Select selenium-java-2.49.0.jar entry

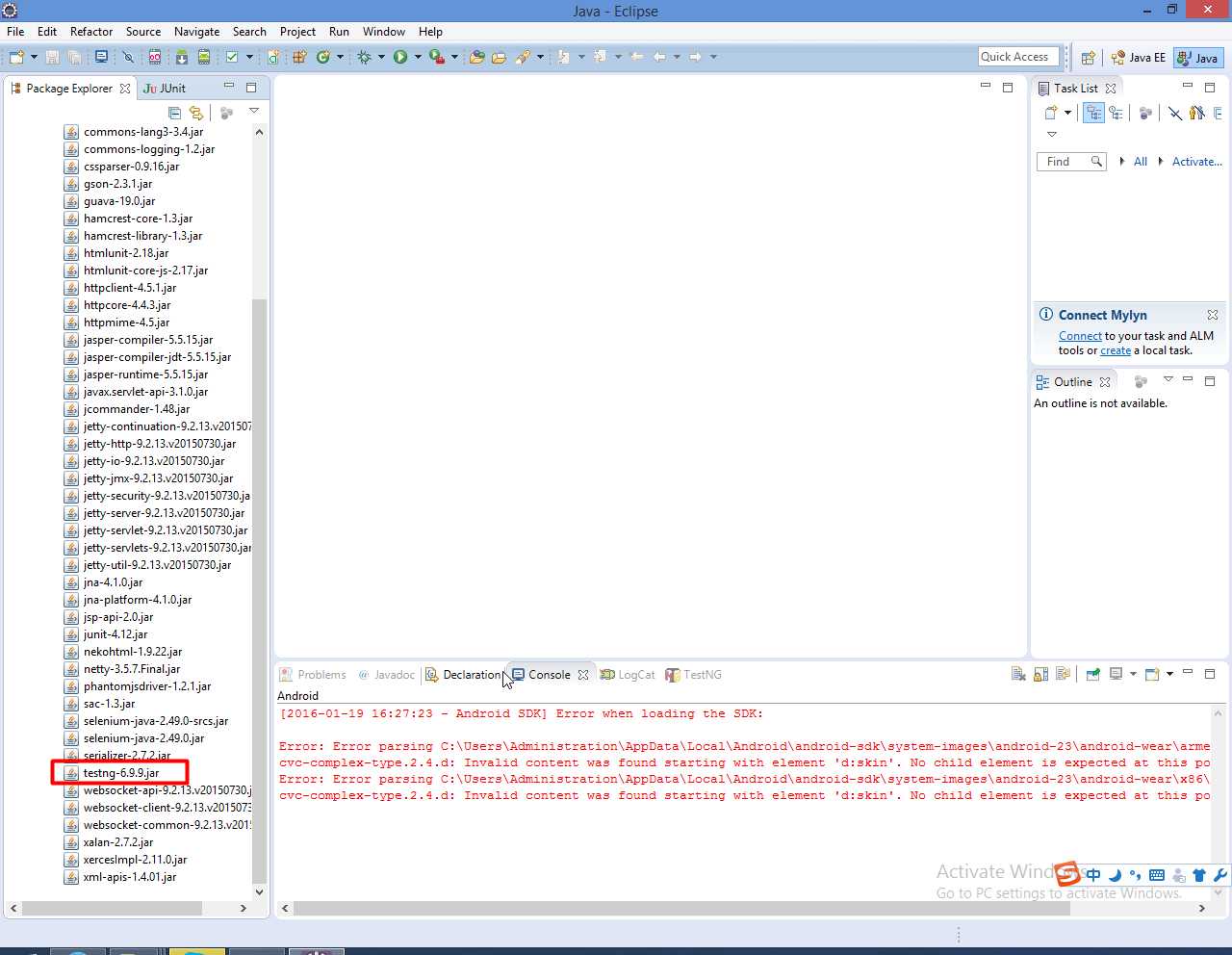pos(143,738)
